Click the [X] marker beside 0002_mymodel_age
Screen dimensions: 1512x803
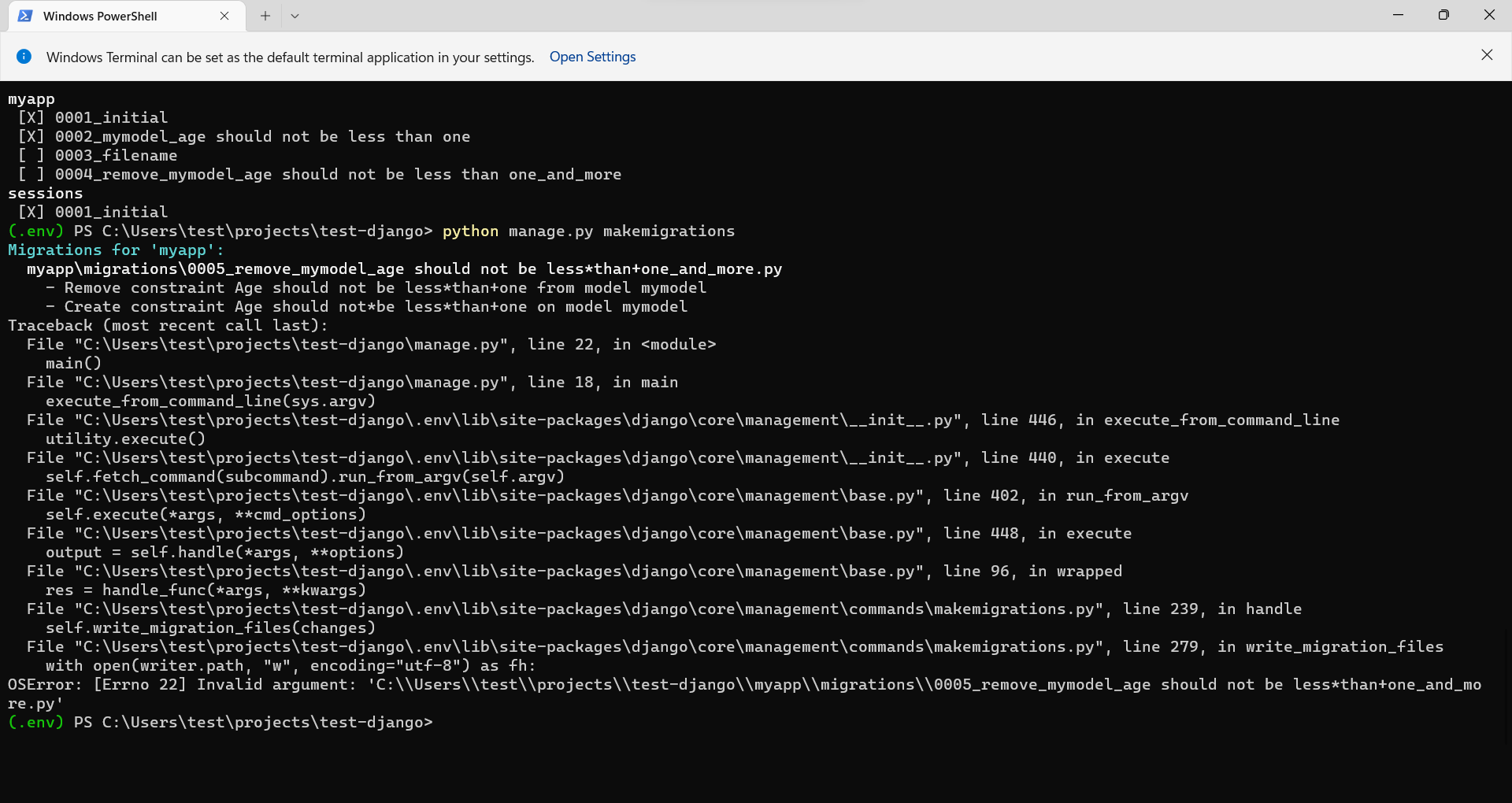click(31, 137)
